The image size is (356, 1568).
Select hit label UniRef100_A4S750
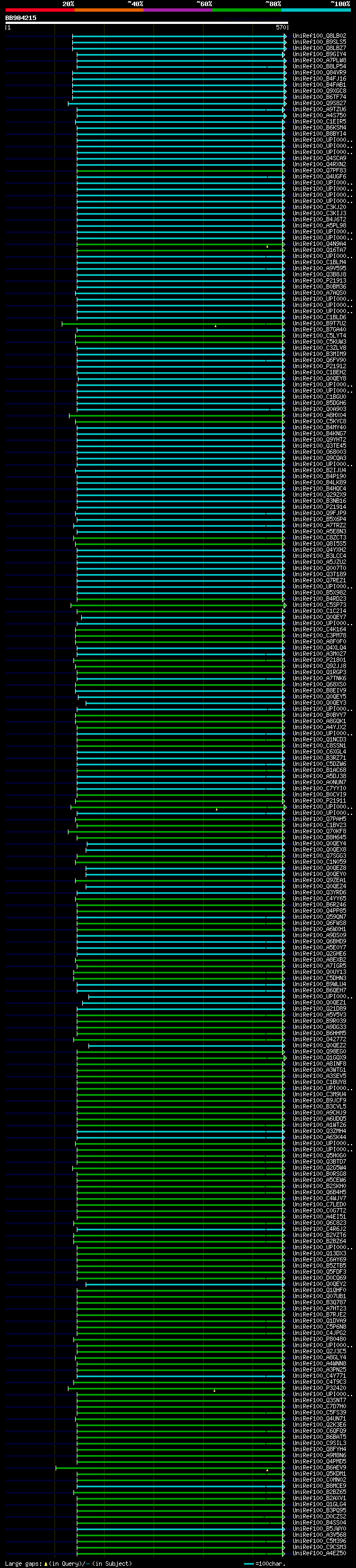tap(319, 115)
